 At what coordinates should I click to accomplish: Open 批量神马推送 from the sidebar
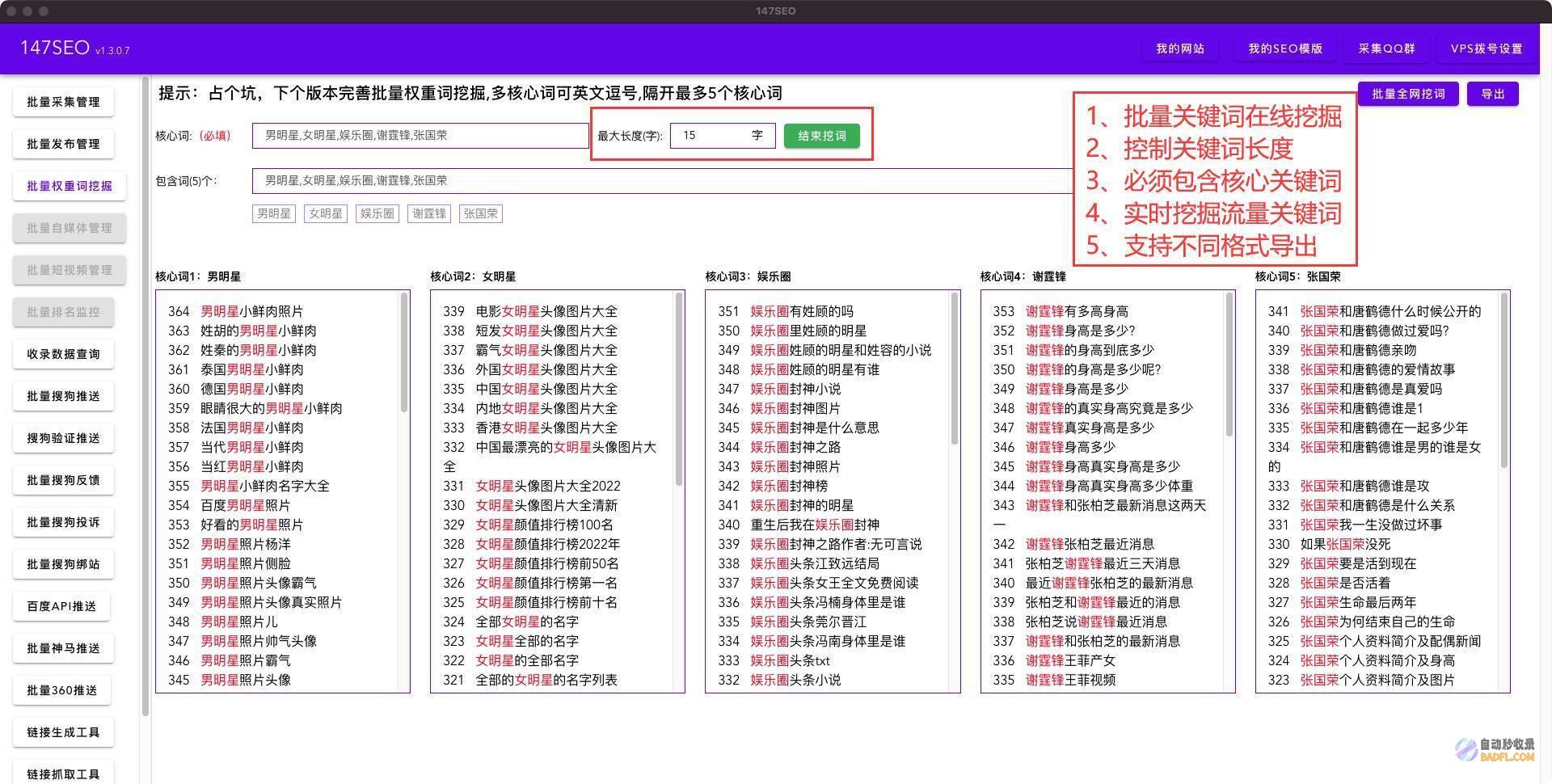pyautogui.click(x=63, y=648)
